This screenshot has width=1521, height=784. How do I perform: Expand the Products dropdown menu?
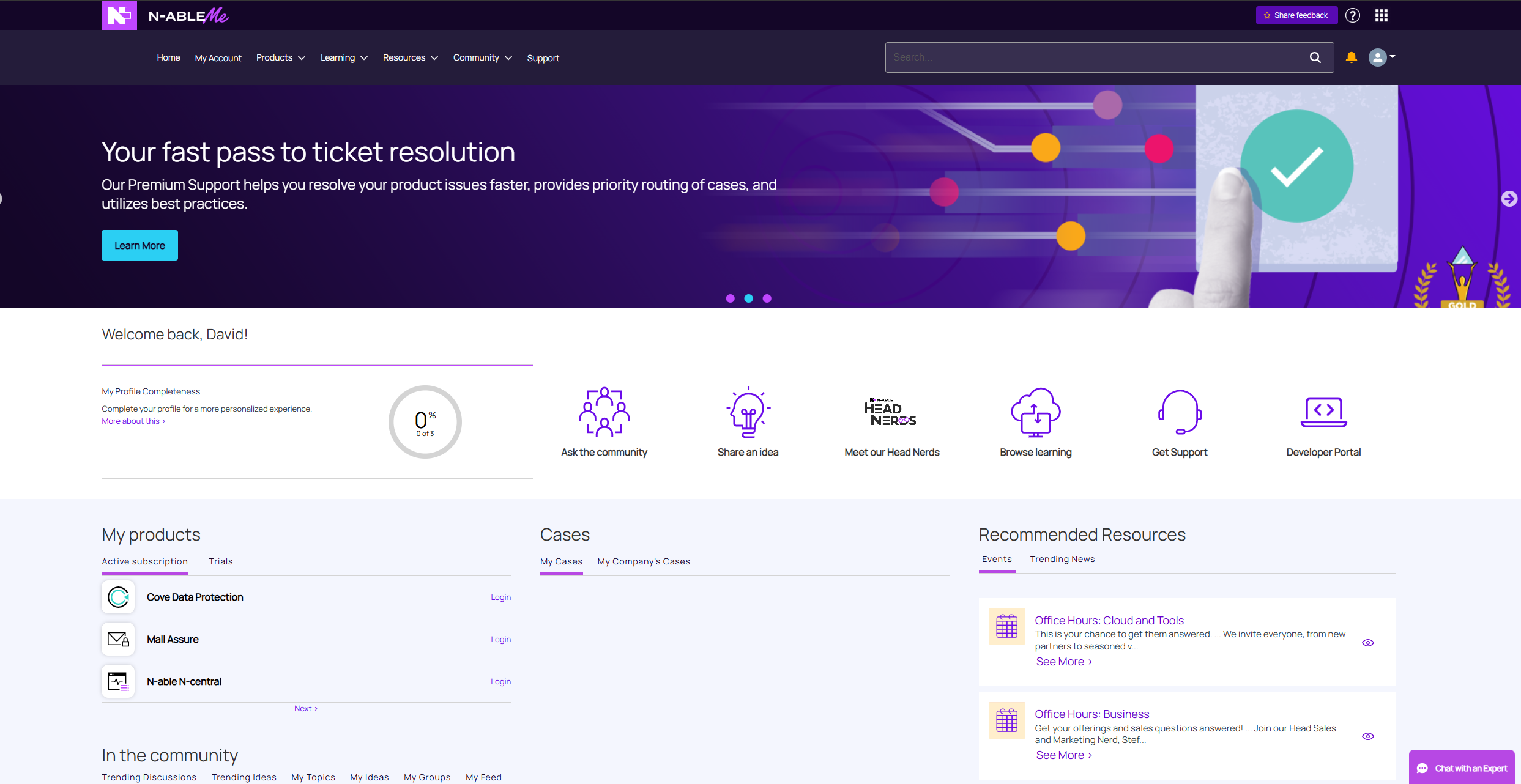click(280, 57)
